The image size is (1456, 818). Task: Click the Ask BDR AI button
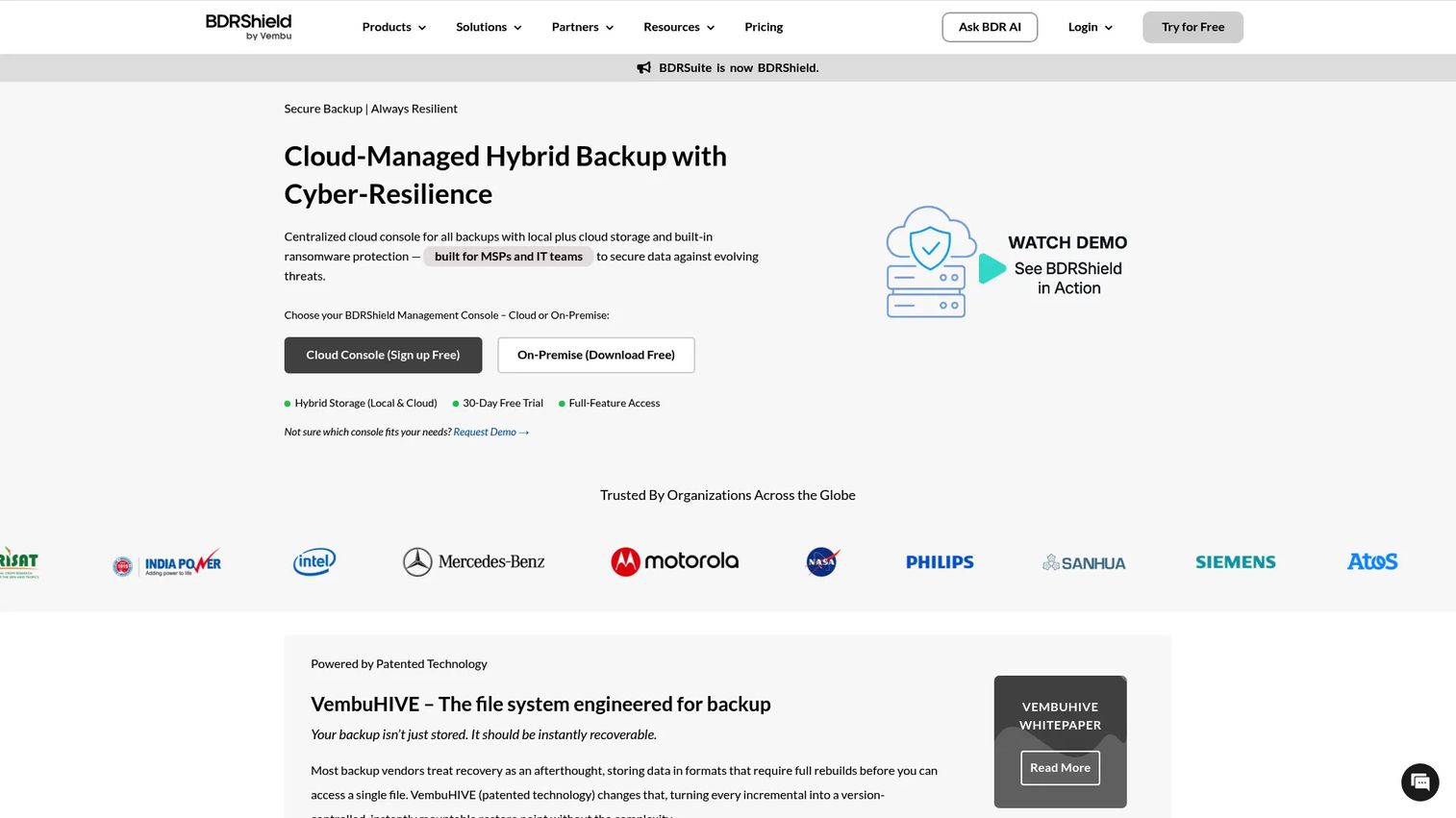pyautogui.click(x=990, y=27)
